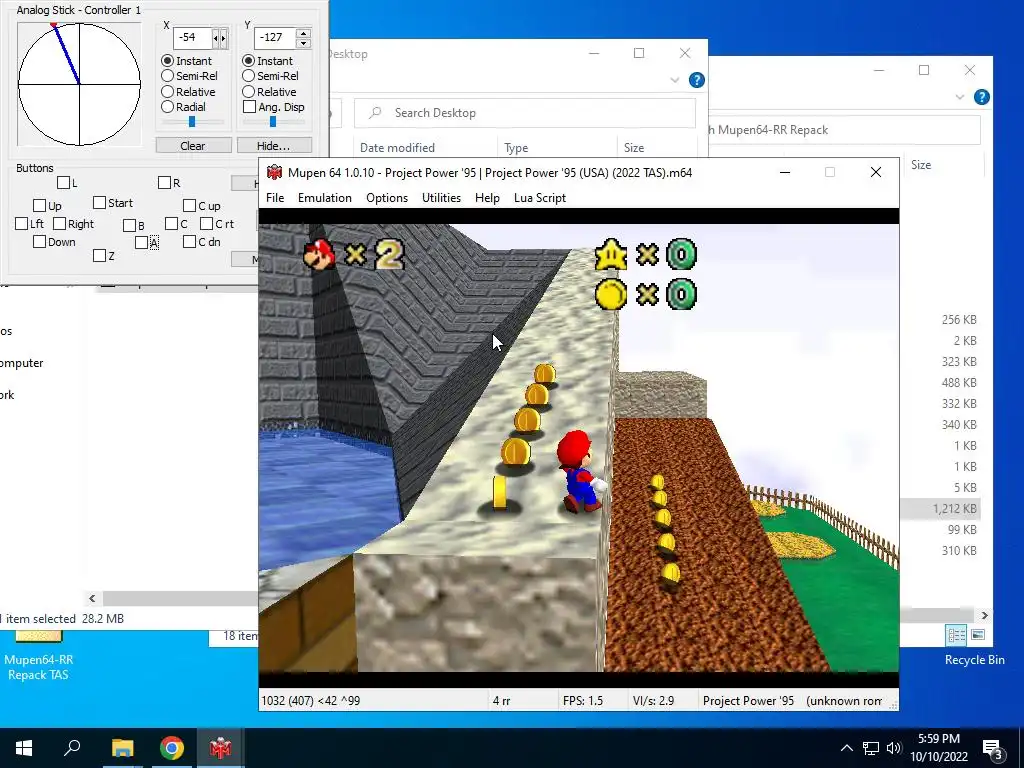Click the Y coordinate input field

click(x=274, y=38)
